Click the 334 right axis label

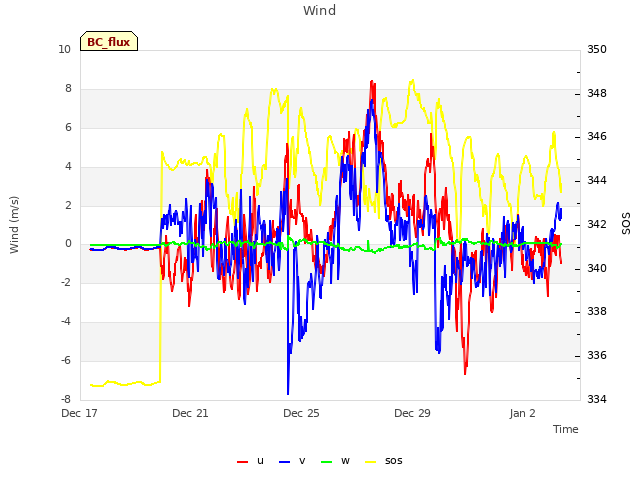point(597,399)
